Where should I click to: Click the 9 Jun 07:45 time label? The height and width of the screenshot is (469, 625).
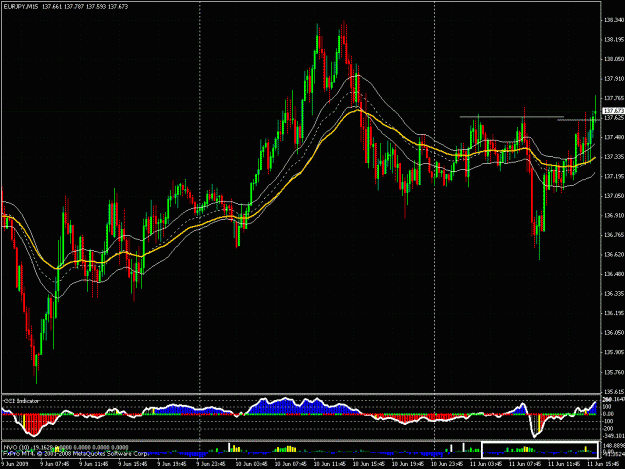coord(55,464)
